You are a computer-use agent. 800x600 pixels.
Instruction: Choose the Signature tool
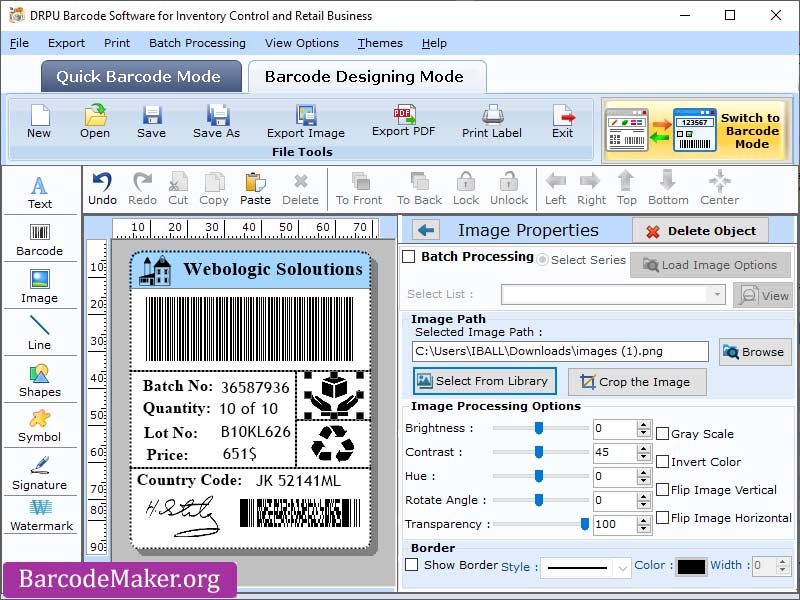pyautogui.click(x=40, y=475)
